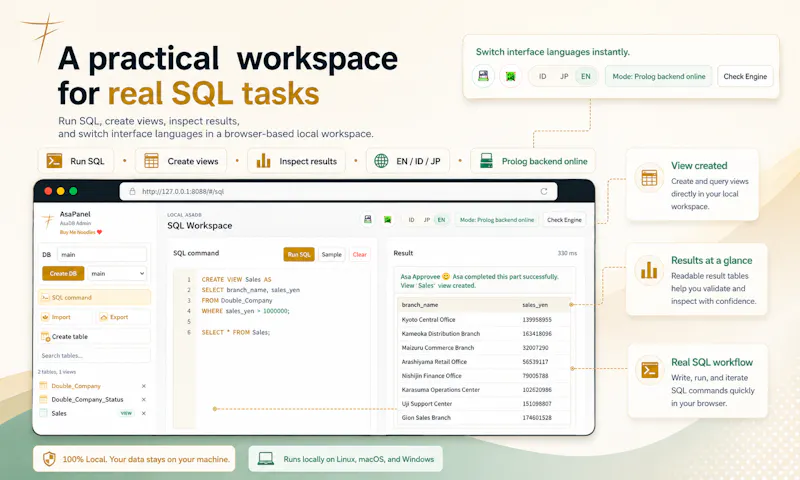The width and height of the screenshot is (800, 480).
Task: Click Check Engine in the top callout card
Action: (745, 77)
